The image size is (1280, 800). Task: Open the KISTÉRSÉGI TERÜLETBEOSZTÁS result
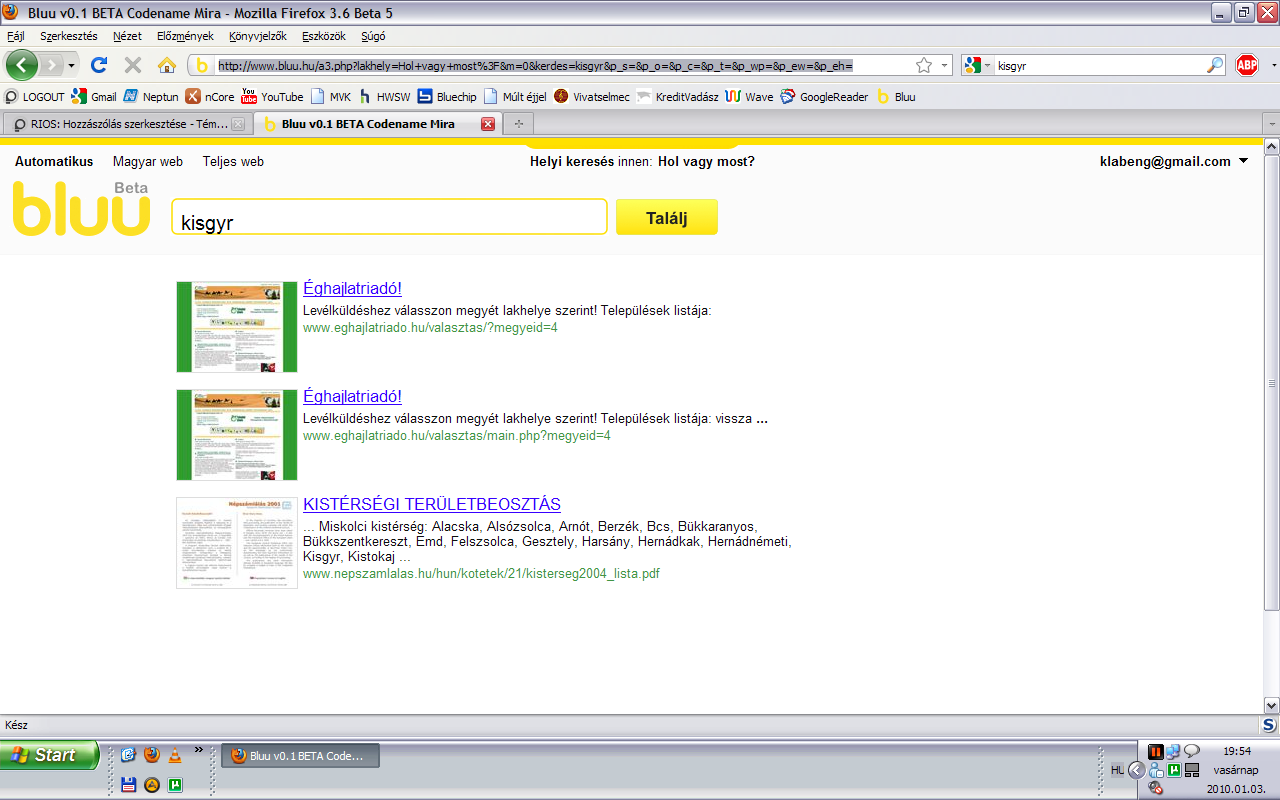point(432,504)
